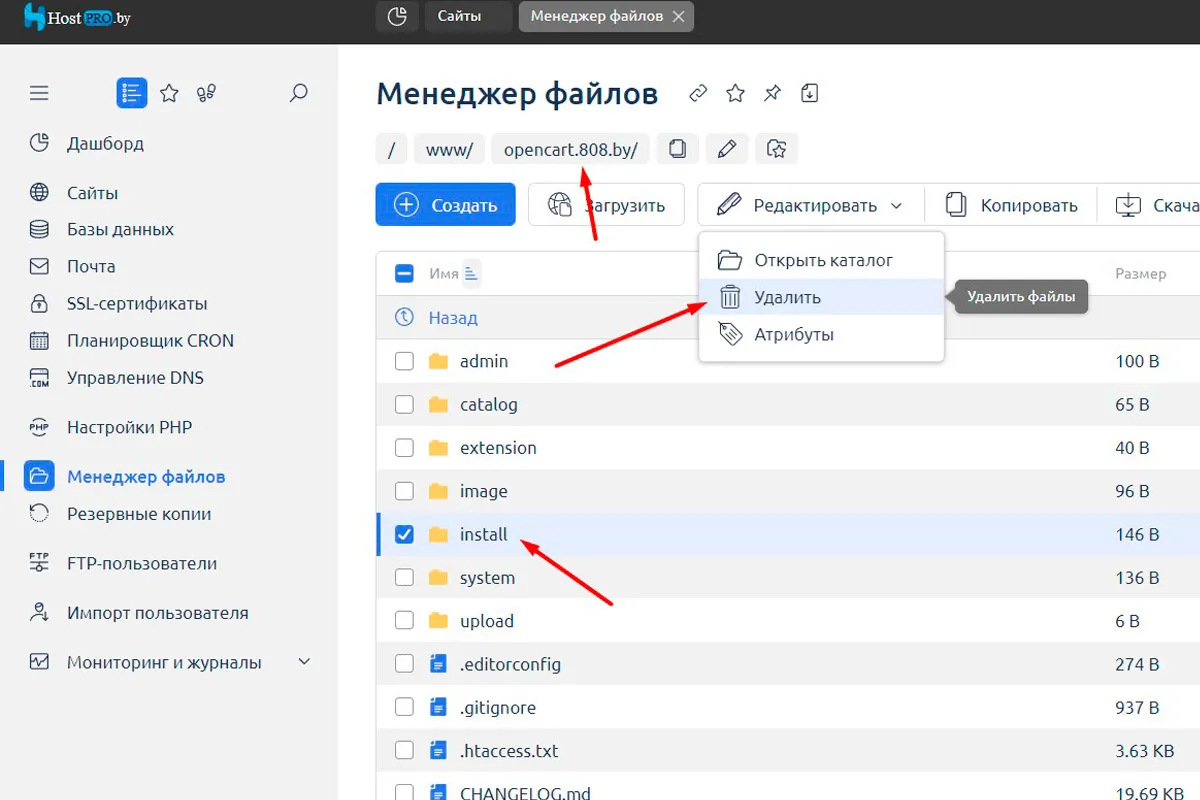Viewport: 1200px width, 800px height.
Task: Choose Атрибуты in the edit menu
Action: point(794,334)
